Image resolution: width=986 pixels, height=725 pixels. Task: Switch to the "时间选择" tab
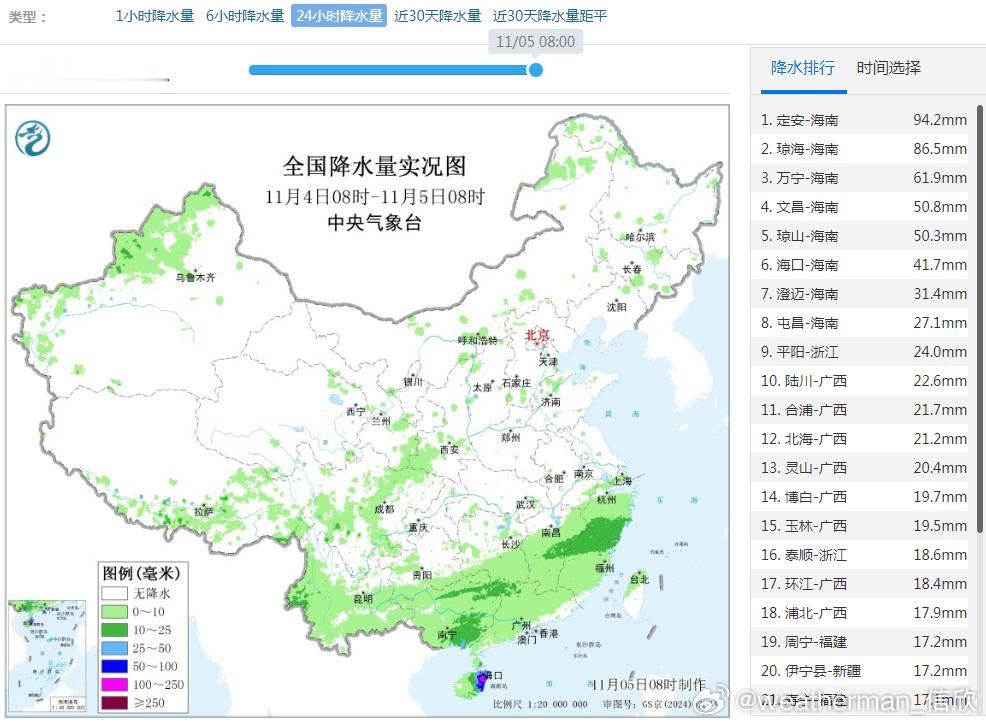(888, 69)
